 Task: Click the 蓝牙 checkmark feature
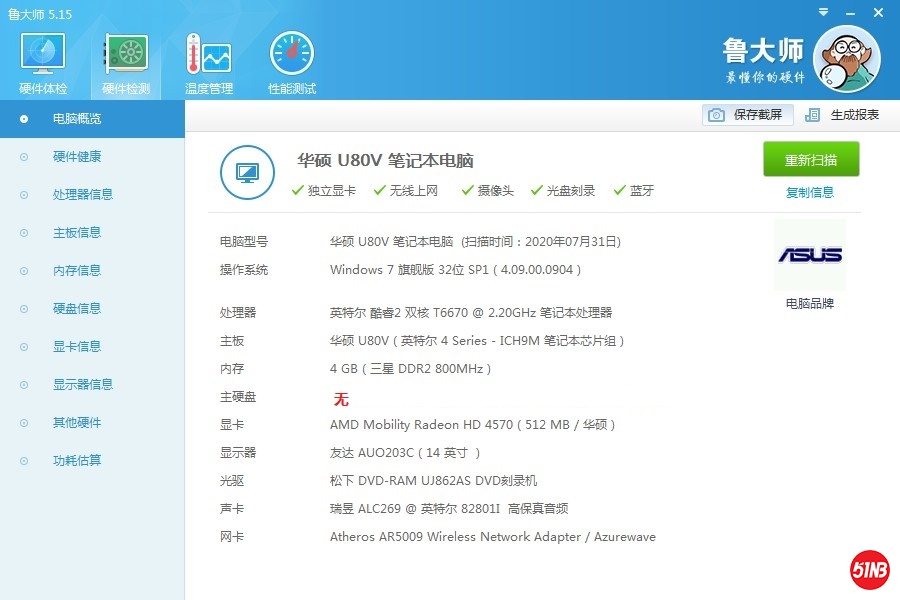[x=634, y=191]
